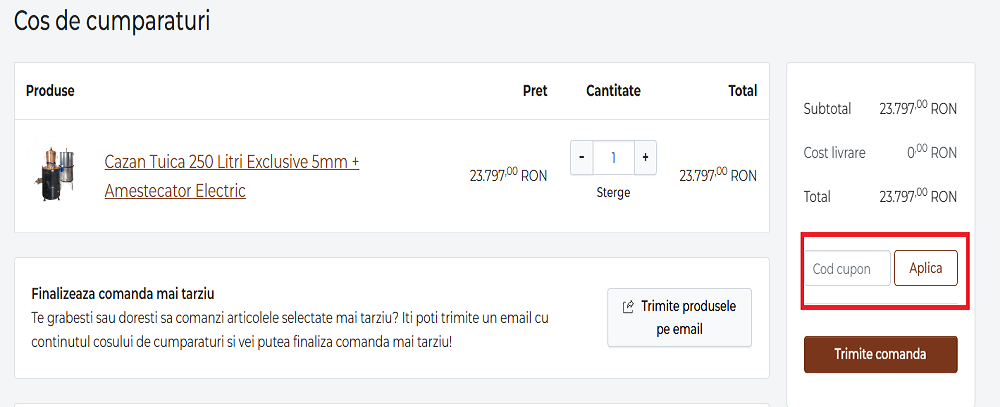Select the Total column header in the table
1000x407 pixels.
742,91
